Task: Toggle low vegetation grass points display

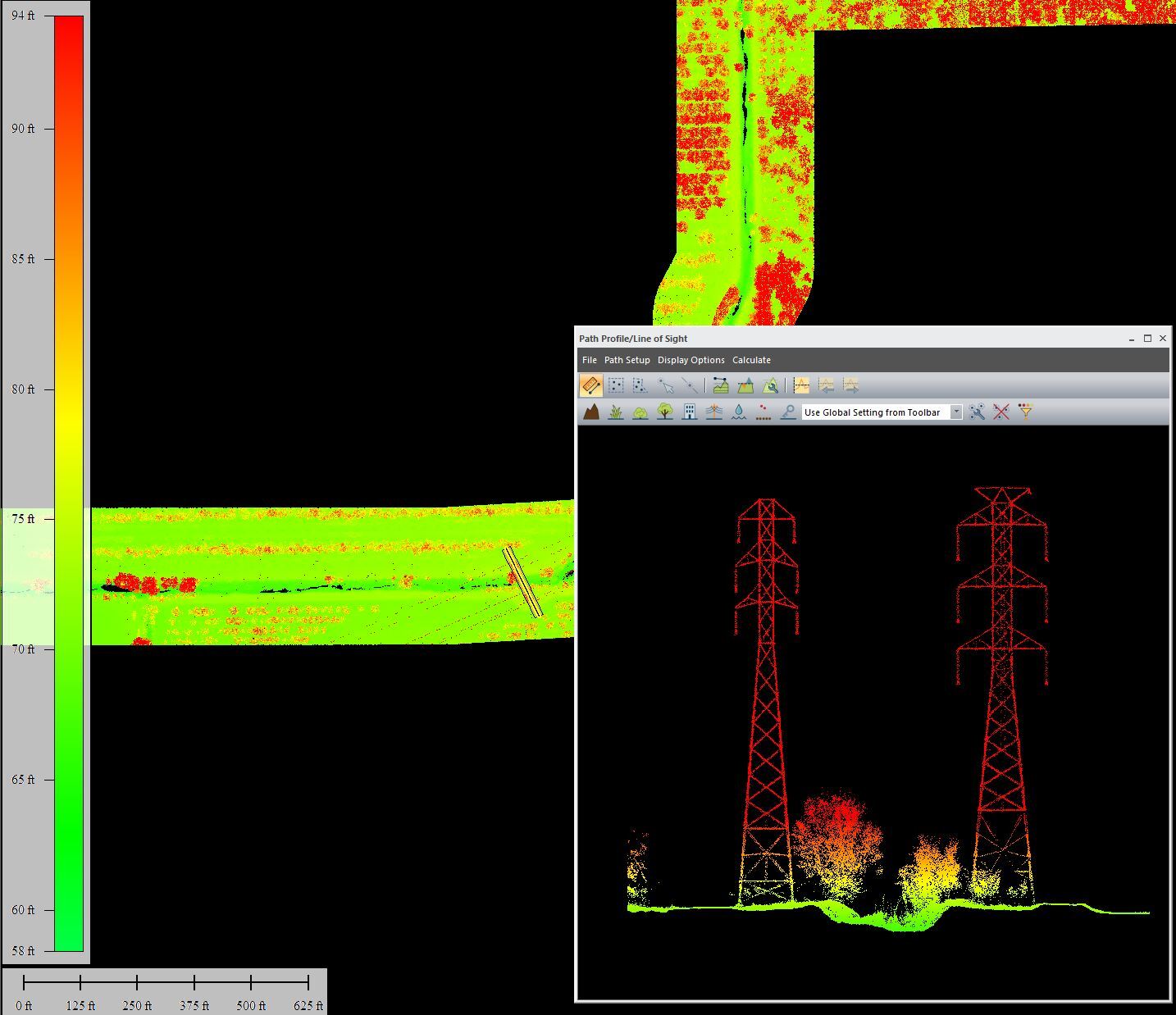Action: point(615,412)
